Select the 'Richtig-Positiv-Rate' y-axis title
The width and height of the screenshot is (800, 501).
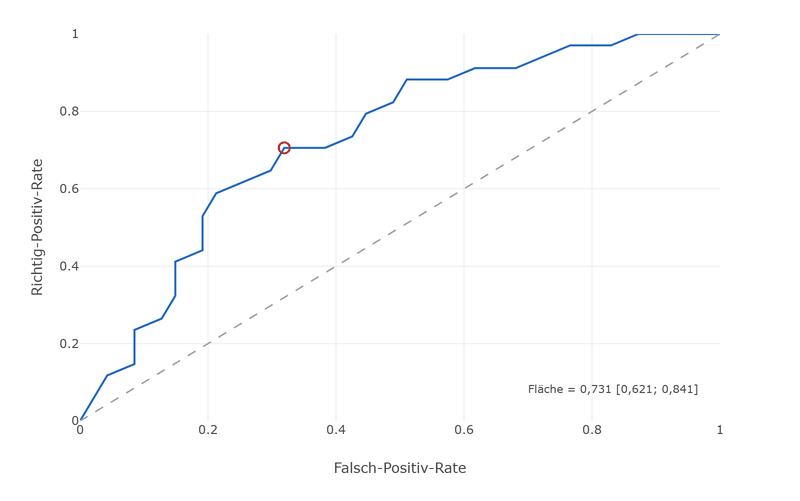tap(37, 227)
